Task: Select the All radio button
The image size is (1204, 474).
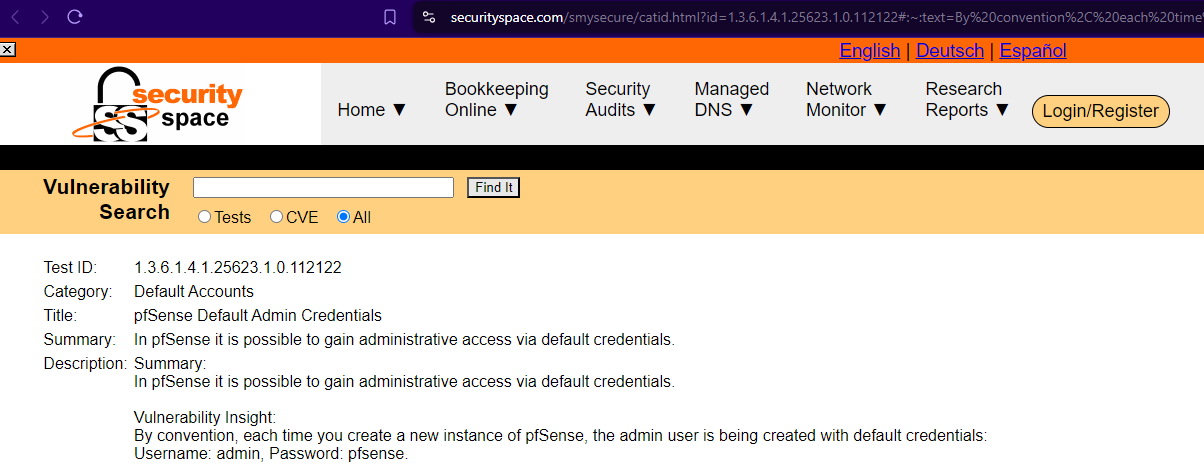Action: point(343,217)
